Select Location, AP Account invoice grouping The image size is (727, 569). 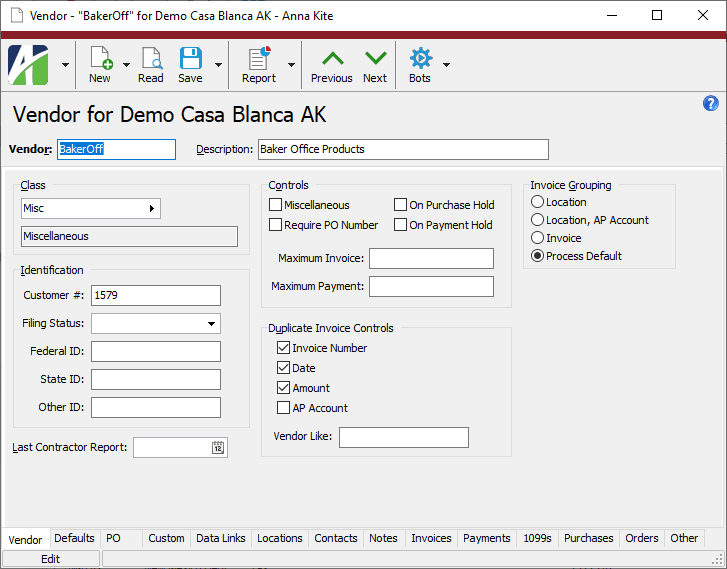538,220
